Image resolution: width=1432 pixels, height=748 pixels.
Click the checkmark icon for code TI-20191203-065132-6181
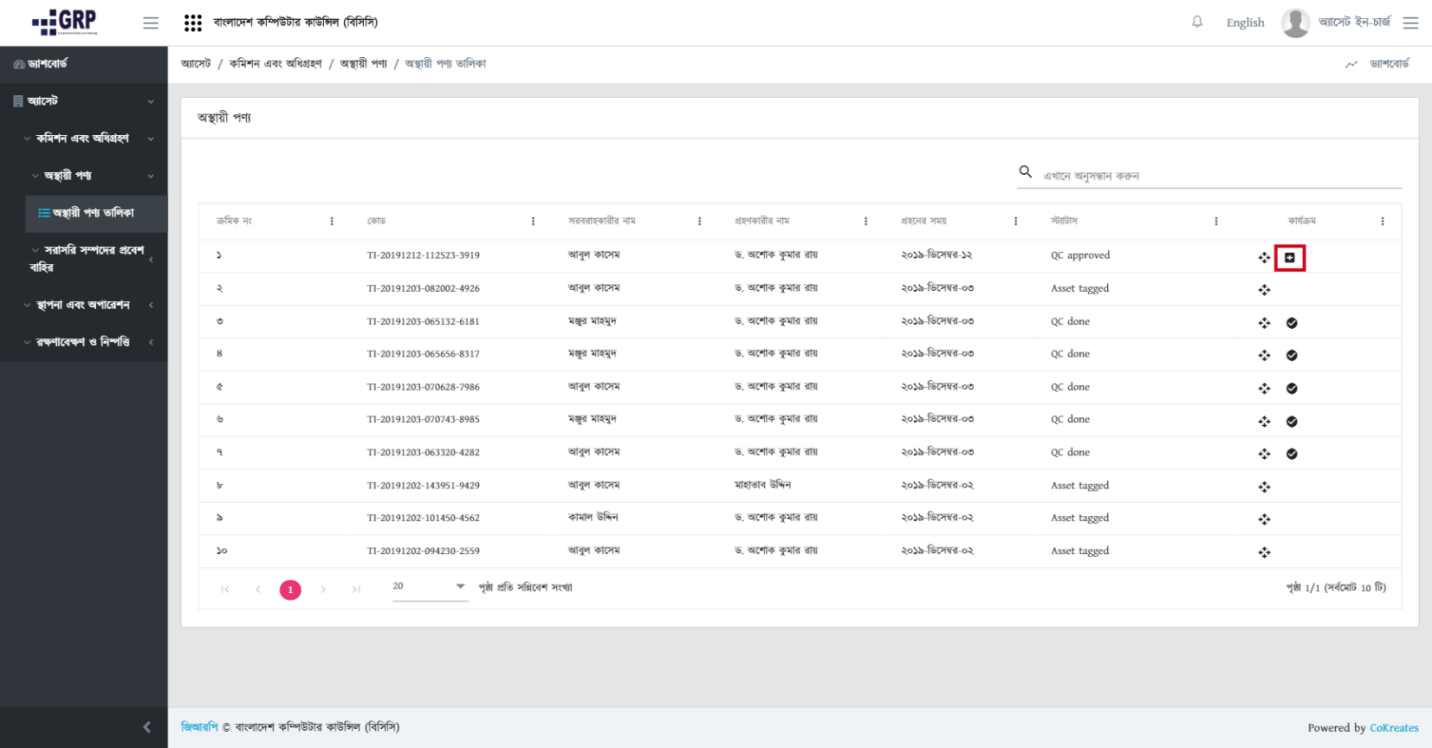coord(1291,322)
